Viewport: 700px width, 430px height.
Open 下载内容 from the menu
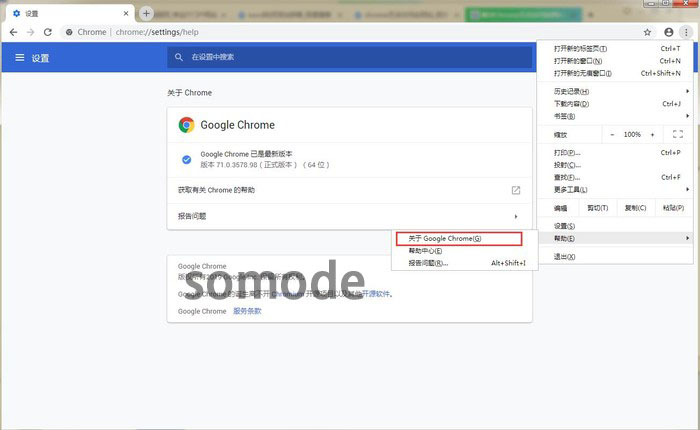(x=615, y=104)
